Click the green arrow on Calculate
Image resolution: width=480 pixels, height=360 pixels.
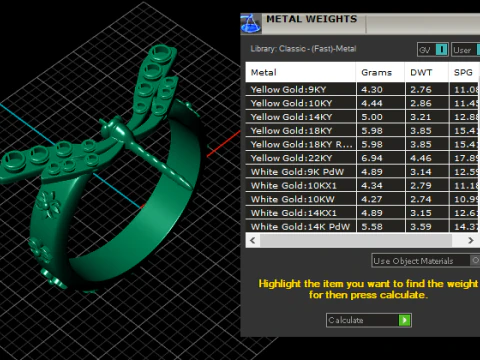[x=405, y=320]
